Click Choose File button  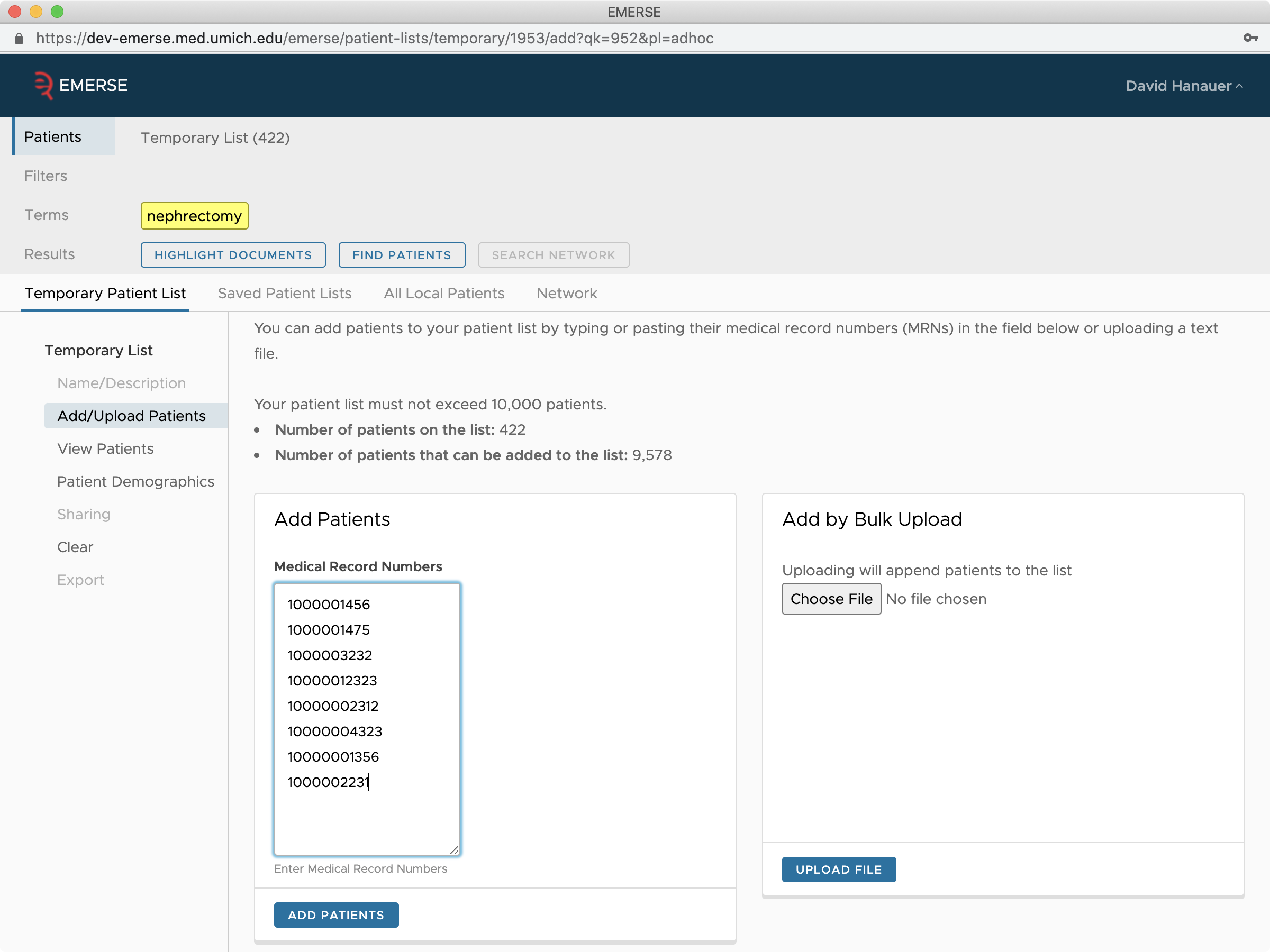831,599
